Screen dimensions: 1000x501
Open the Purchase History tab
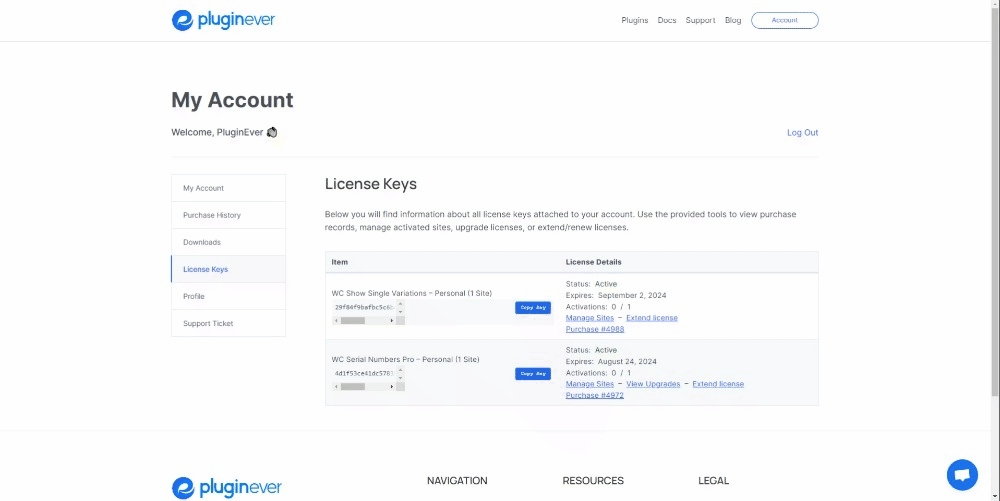click(x=228, y=215)
